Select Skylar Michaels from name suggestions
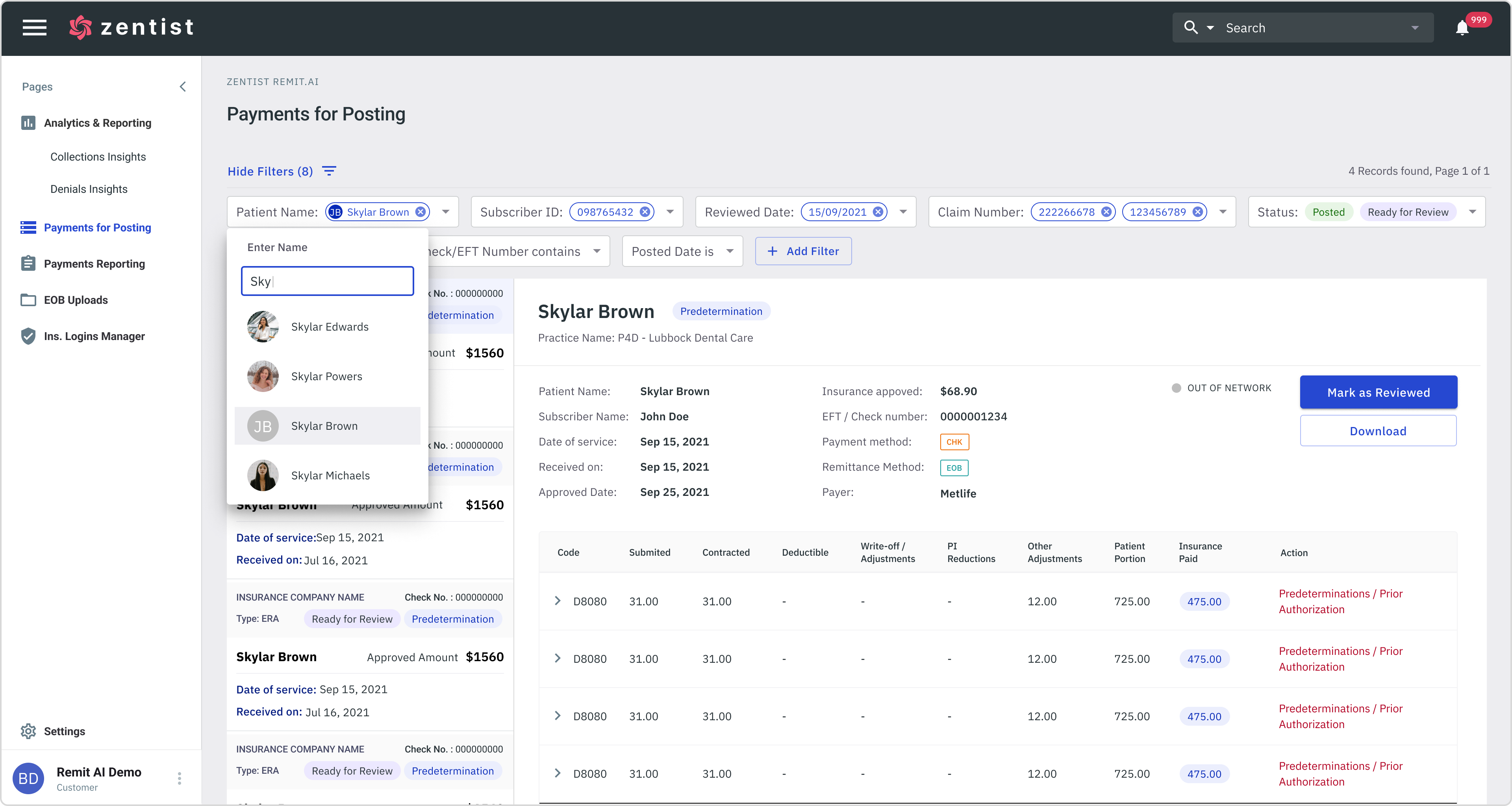The image size is (1512, 806). coord(330,475)
